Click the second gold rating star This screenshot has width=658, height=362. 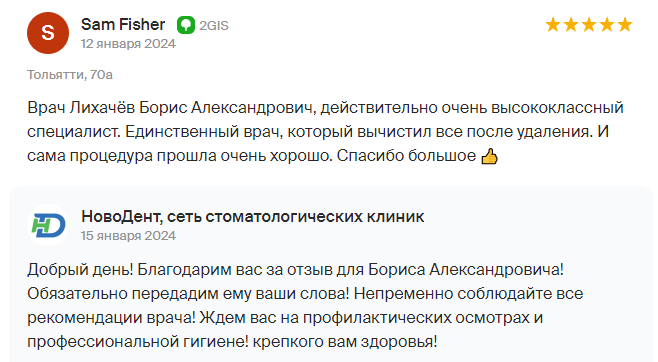[571, 25]
